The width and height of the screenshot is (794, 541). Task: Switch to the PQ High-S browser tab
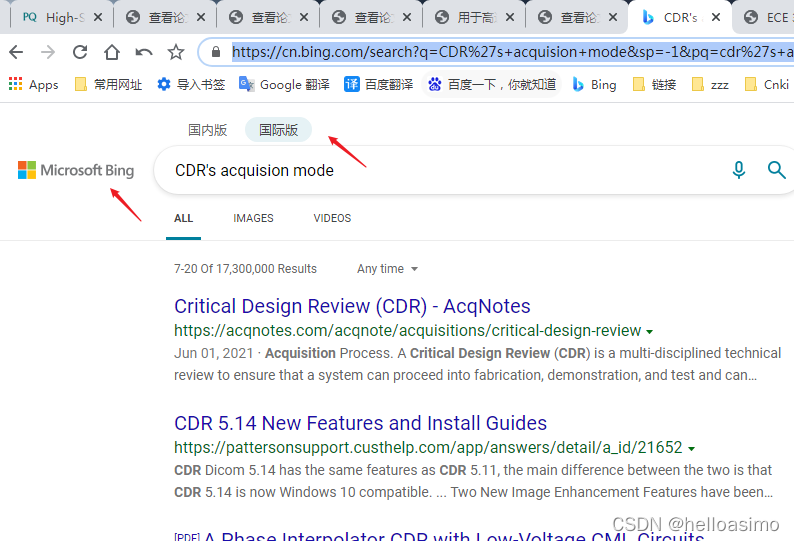pos(55,18)
